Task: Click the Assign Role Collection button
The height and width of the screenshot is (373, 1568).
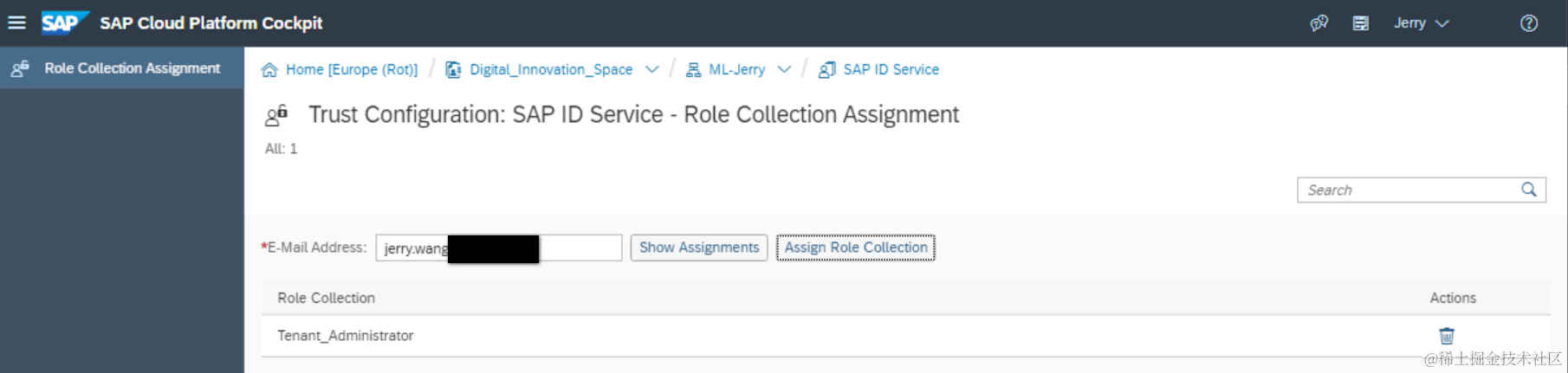Action: [855, 248]
